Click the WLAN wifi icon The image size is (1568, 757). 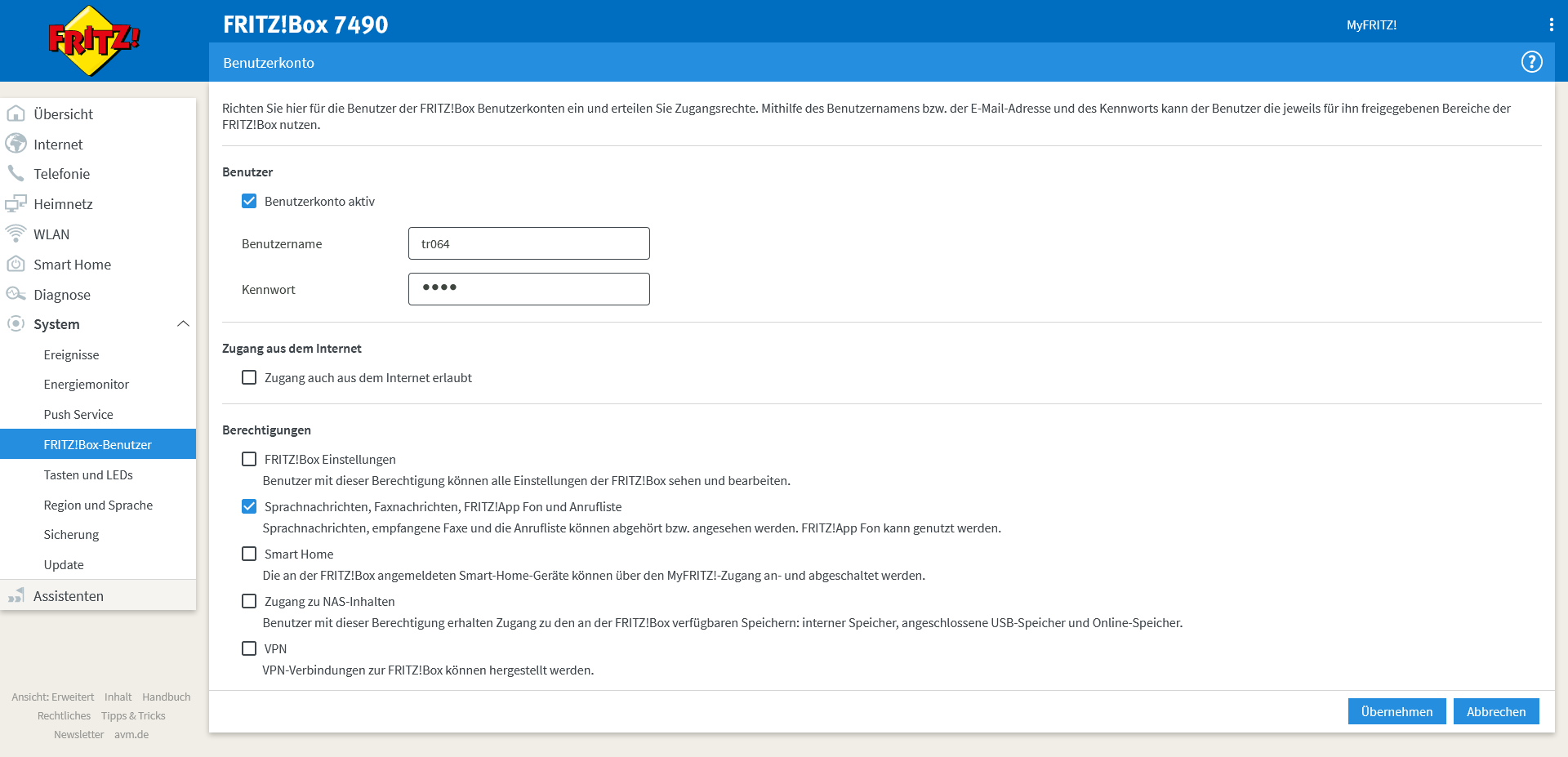pos(16,234)
